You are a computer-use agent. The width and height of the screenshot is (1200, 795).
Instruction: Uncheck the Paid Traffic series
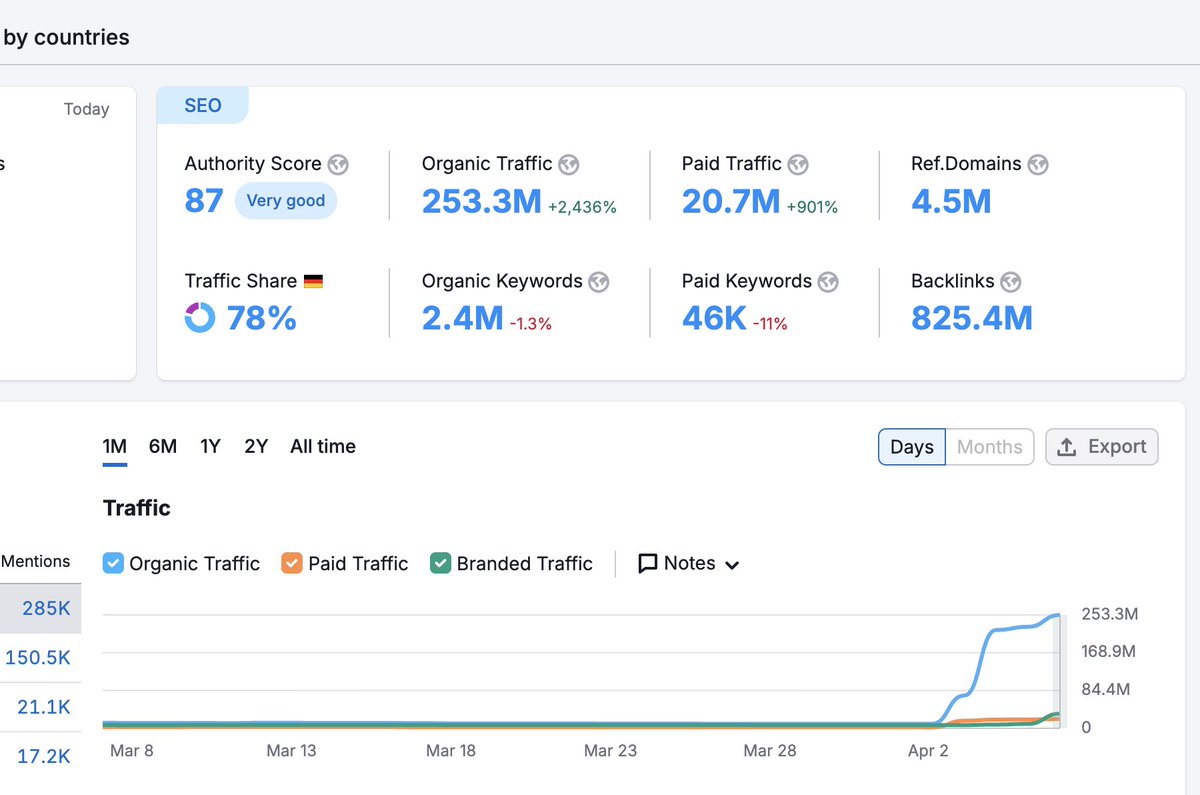[x=291, y=563]
